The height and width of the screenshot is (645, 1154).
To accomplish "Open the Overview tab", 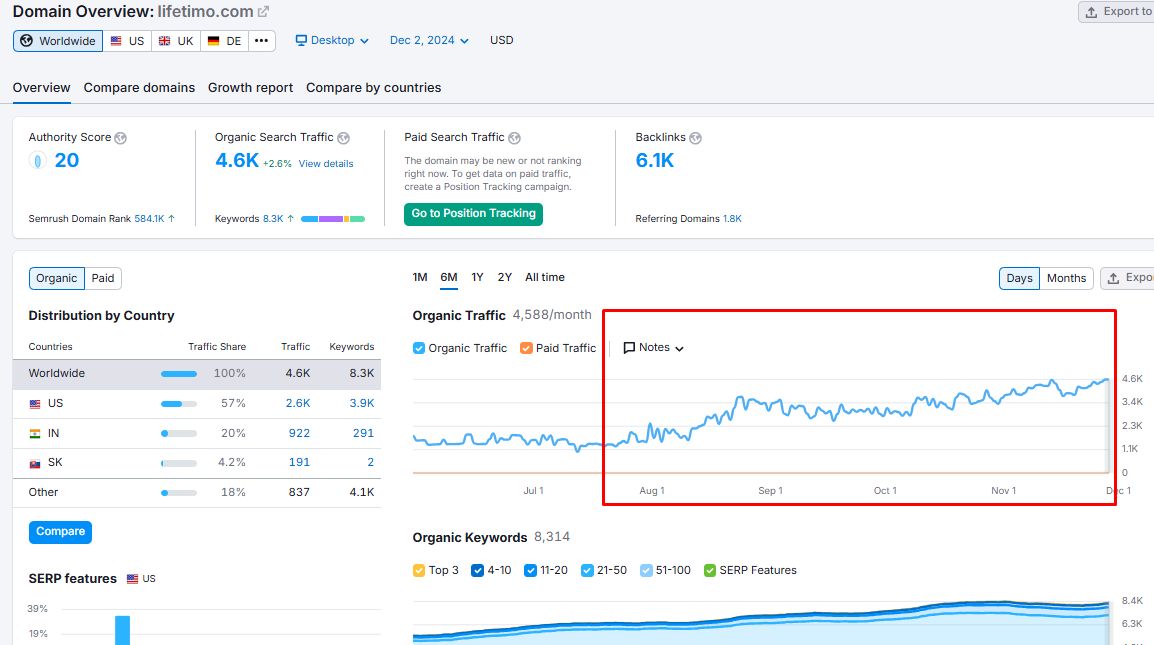I will pos(41,88).
